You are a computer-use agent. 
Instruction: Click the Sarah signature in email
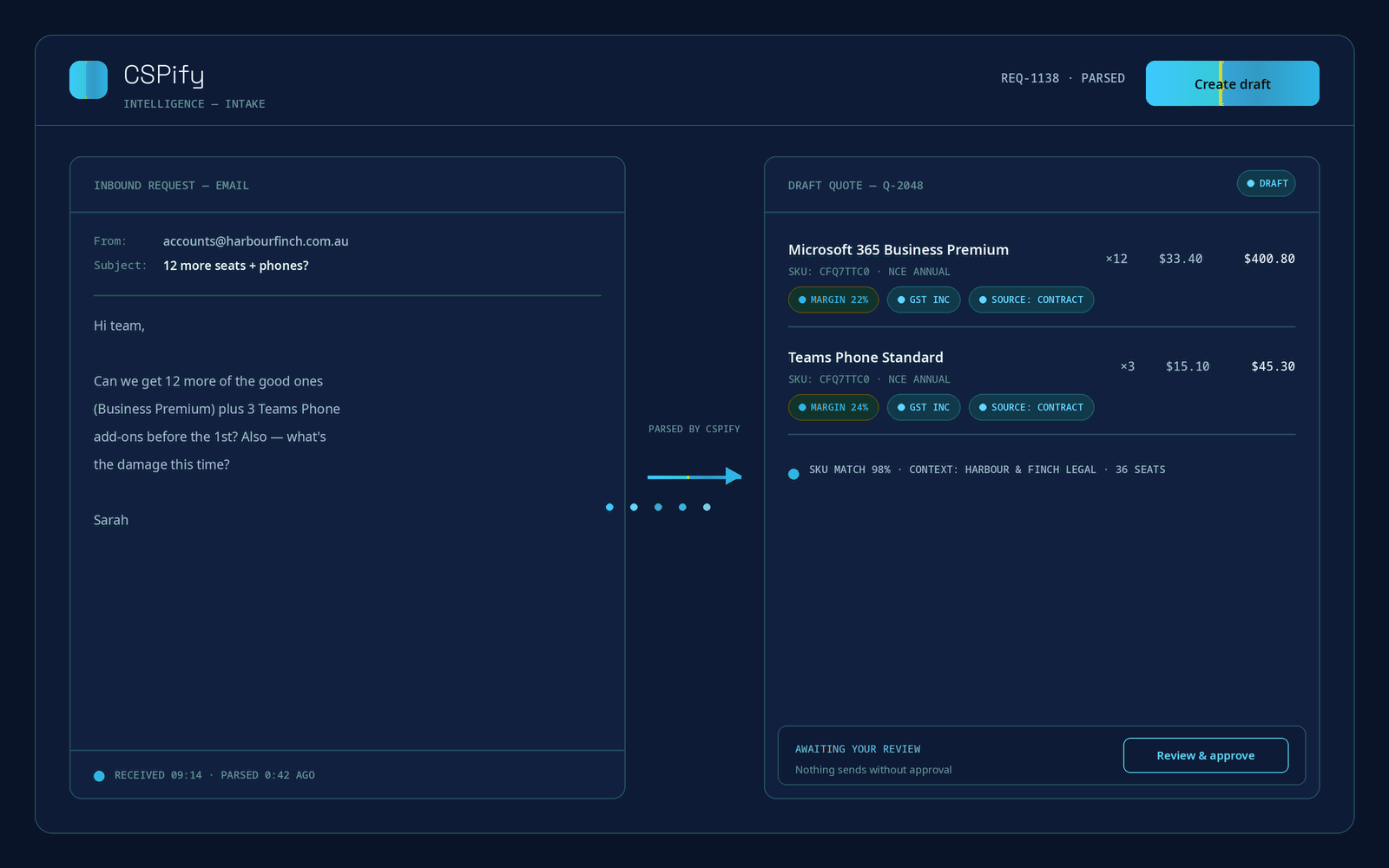[x=111, y=520]
